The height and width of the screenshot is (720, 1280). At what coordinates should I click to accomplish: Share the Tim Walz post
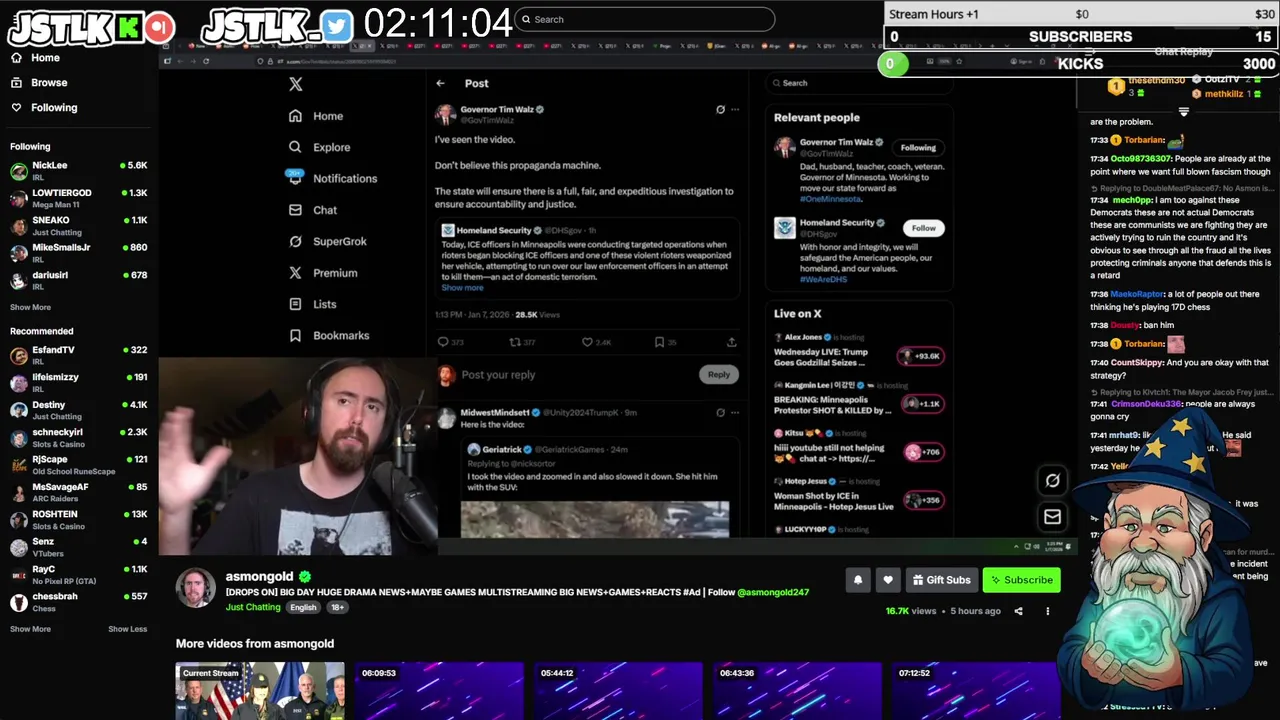tap(731, 342)
